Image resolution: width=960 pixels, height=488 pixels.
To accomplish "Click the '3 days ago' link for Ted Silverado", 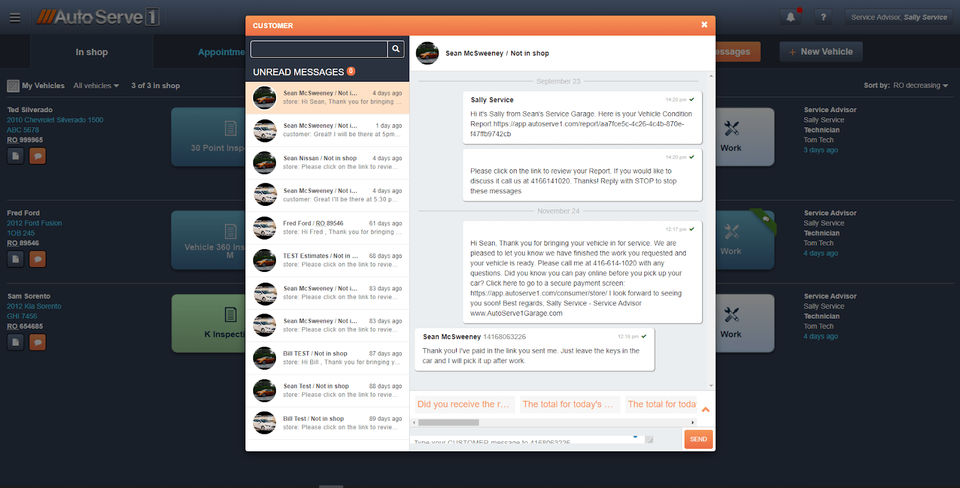I will [821, 150].
